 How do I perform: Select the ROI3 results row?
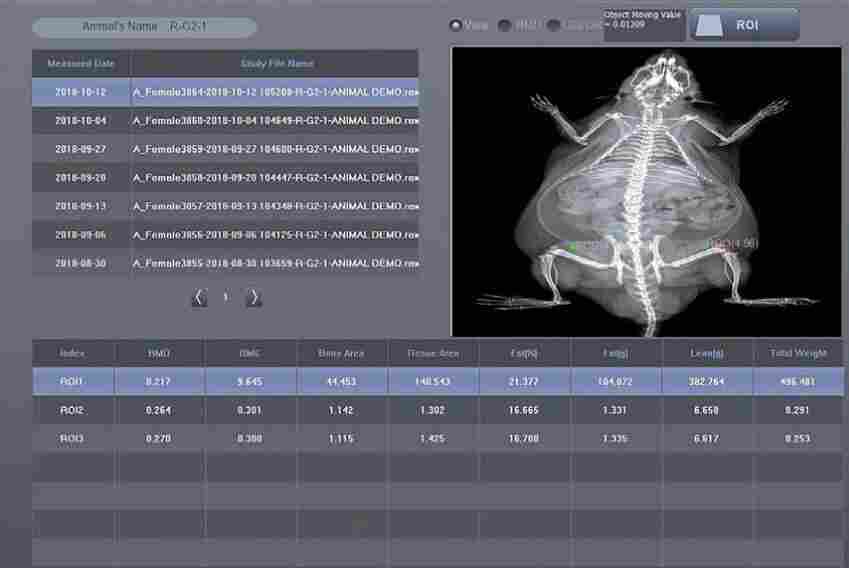pyautogui.click(x=437, y=438)
